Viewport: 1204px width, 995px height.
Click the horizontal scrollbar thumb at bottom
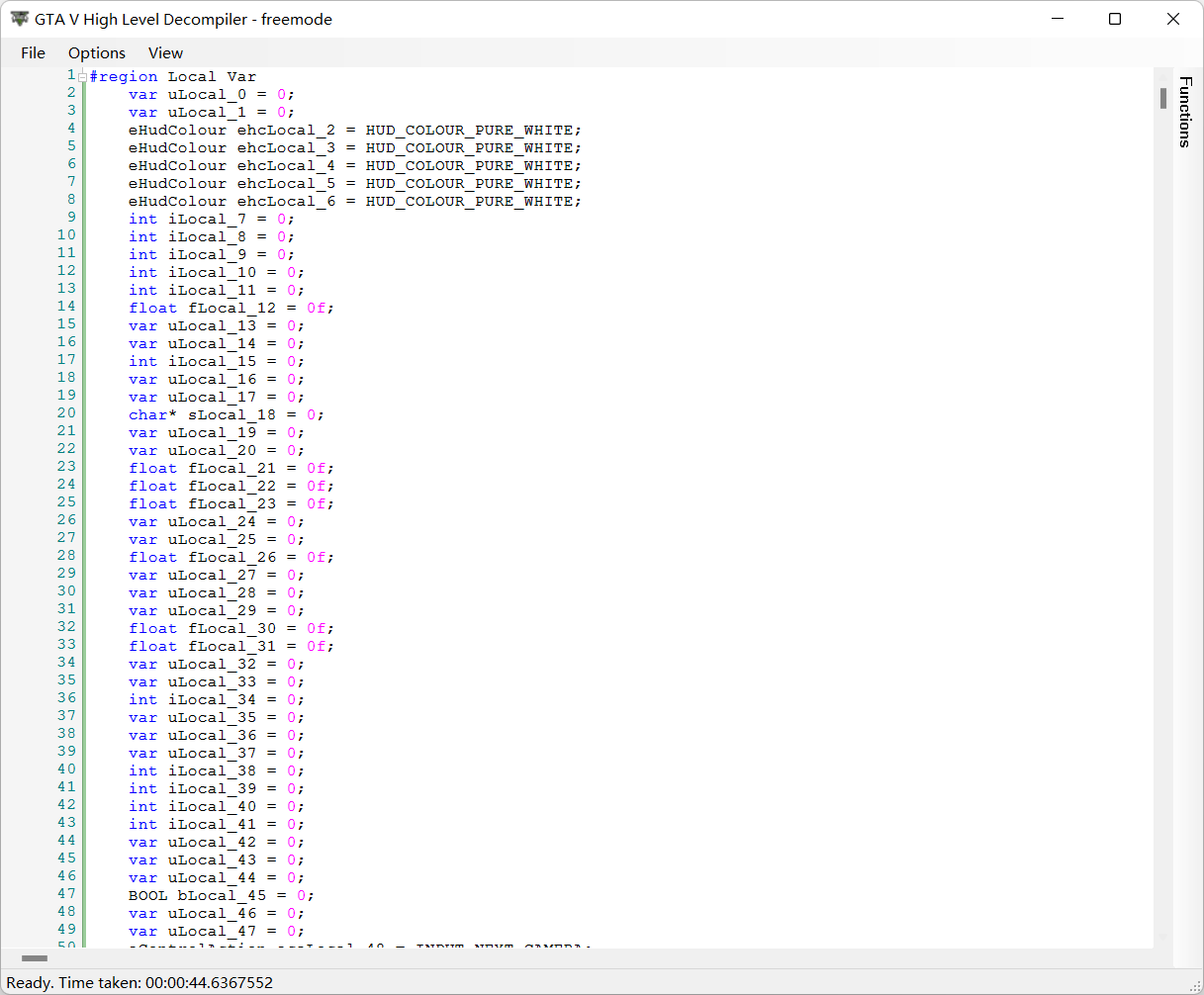[35, 958]
